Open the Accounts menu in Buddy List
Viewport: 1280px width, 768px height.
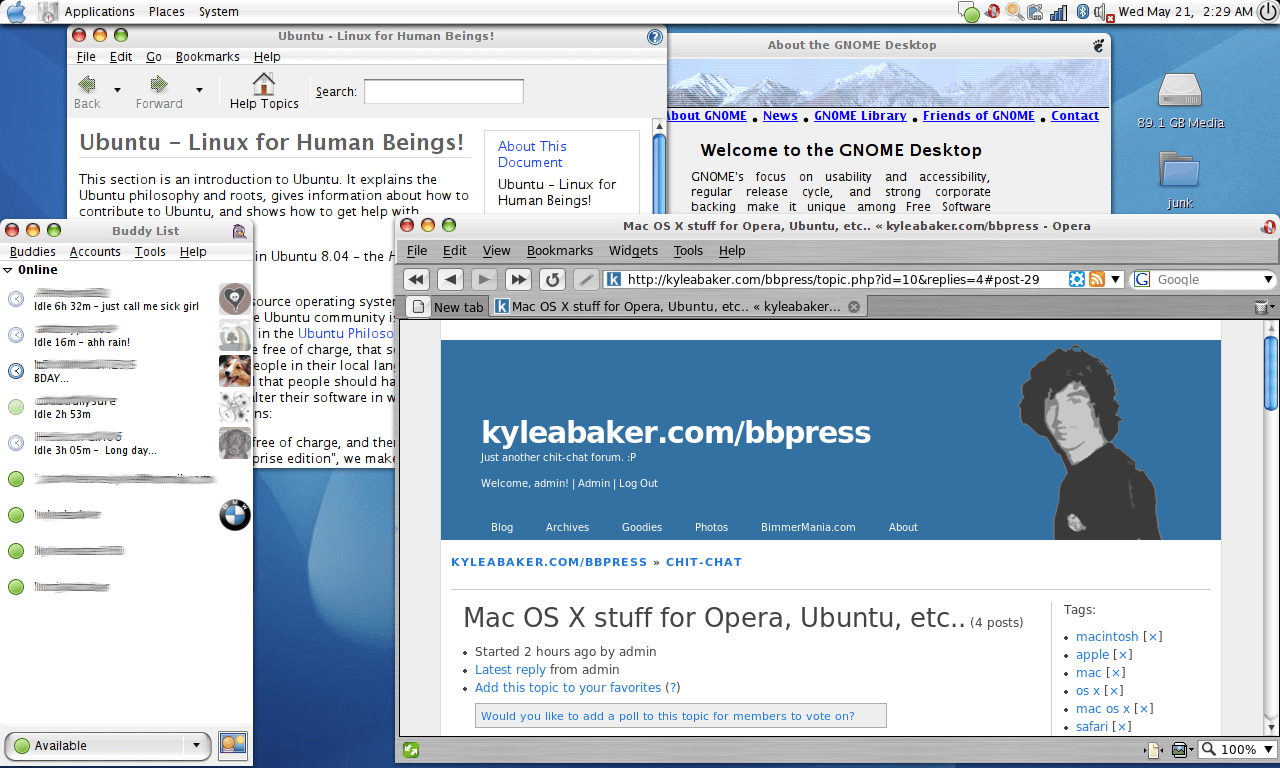click(x=95, y=252)
